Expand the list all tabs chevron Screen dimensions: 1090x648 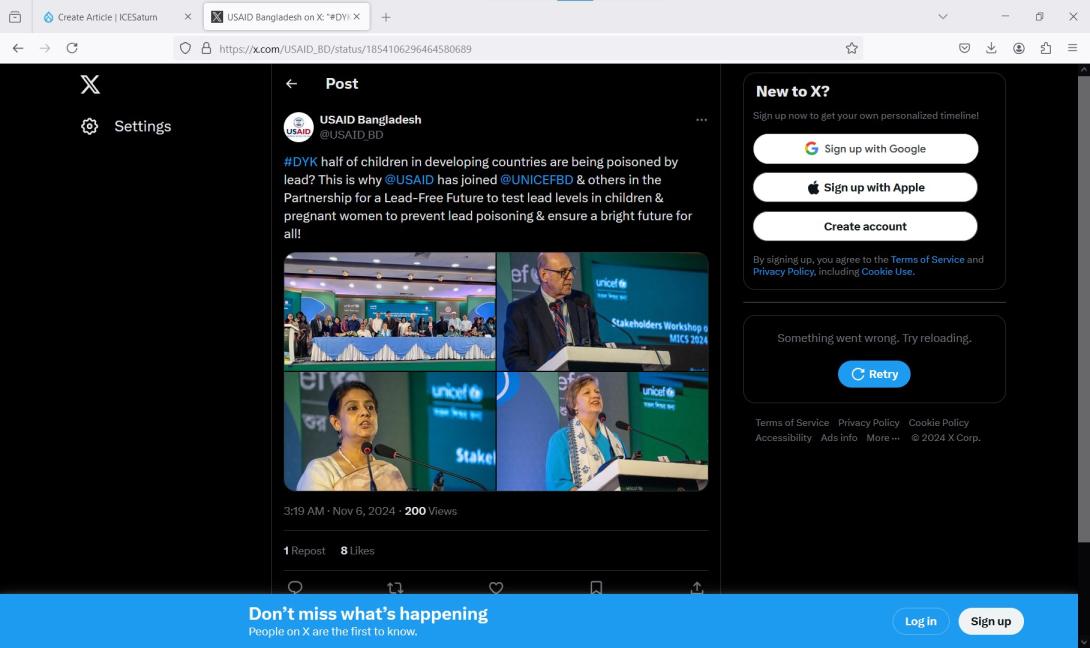click(x=942, y=17)
